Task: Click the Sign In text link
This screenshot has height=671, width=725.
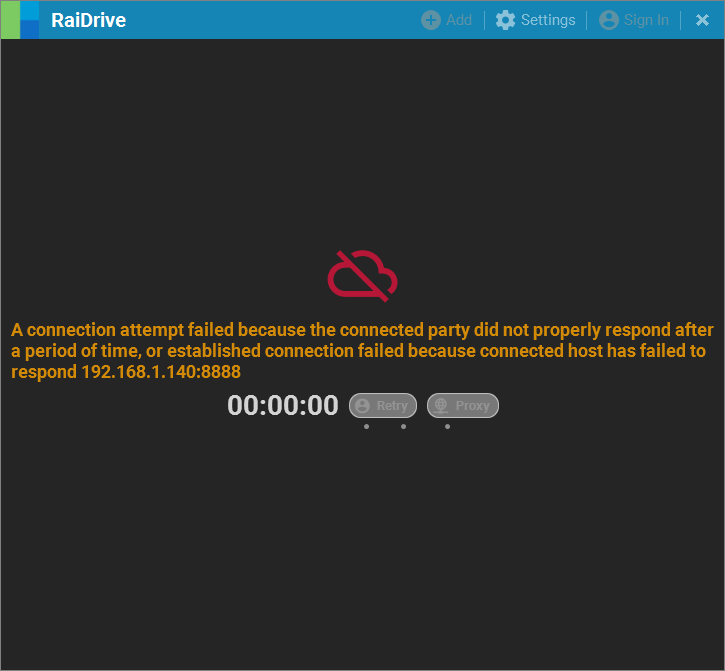Action: tap(646, 20)
